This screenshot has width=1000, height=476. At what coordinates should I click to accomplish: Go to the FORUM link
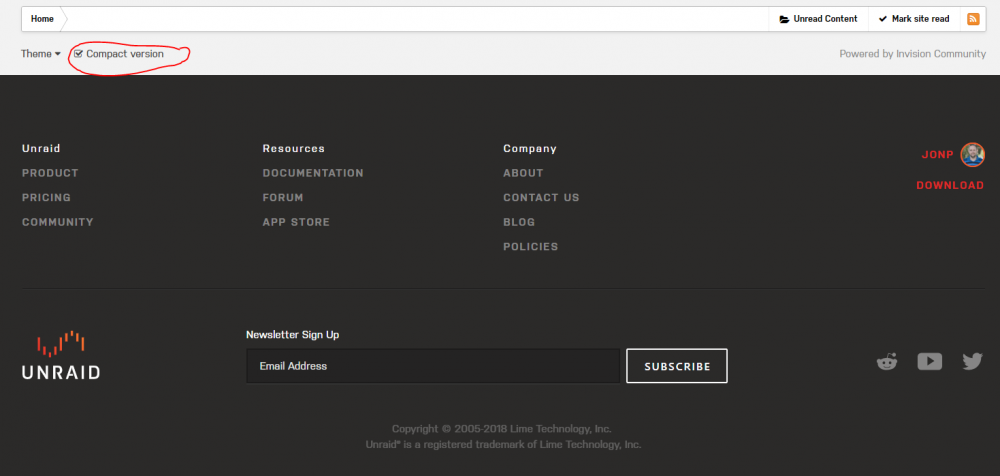pyautogui.click(x=283, y=198)
